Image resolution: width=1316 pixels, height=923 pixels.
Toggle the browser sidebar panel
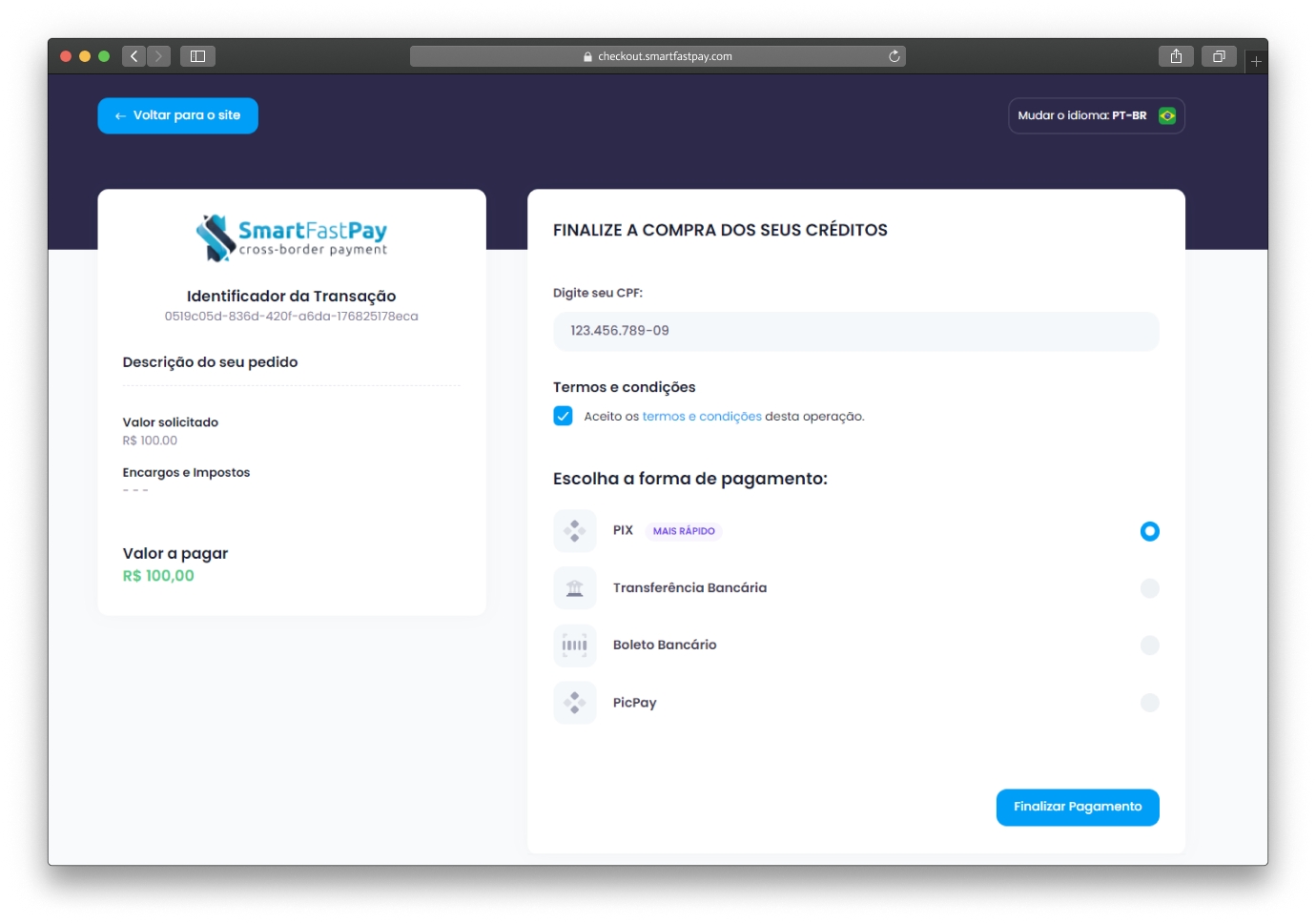197,56
